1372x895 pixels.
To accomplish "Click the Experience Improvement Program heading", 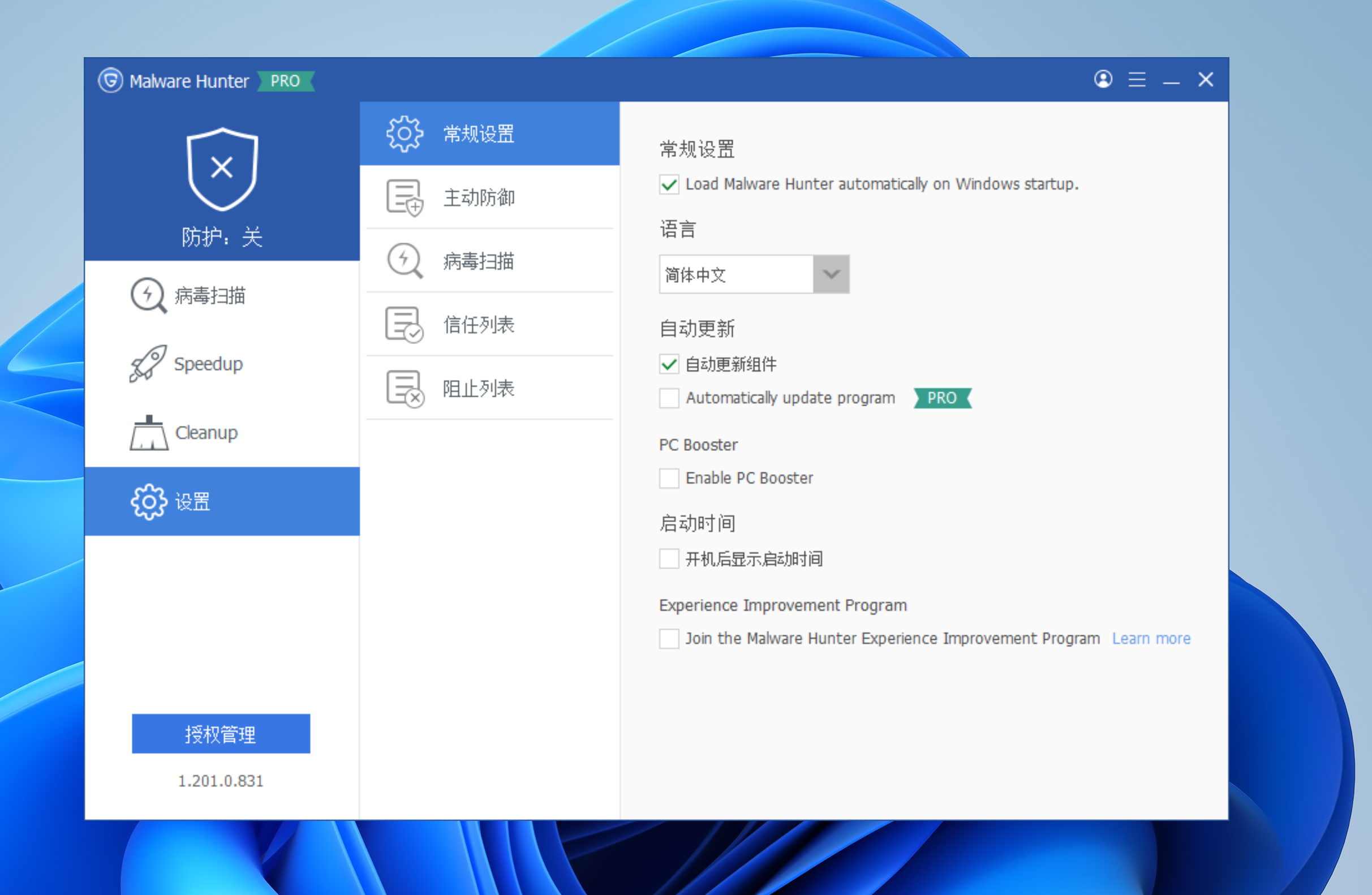I will click(783, 605).
